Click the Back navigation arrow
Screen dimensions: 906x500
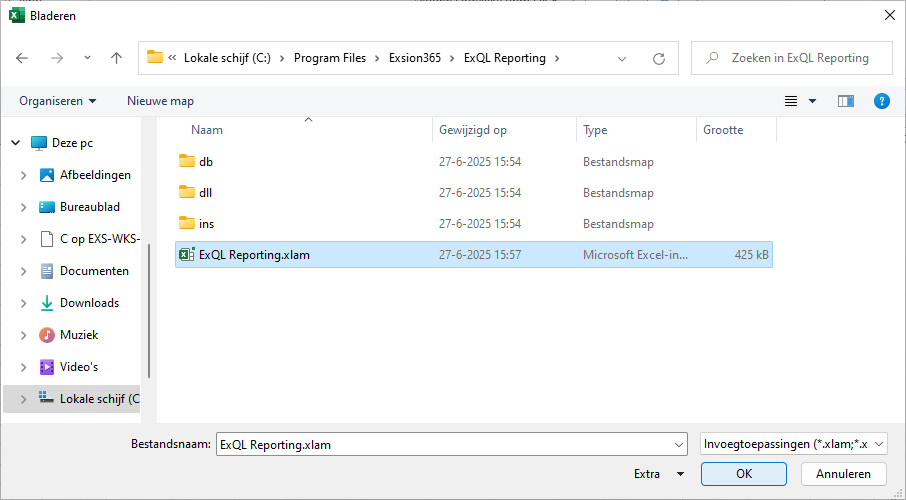tap(22, 58)
